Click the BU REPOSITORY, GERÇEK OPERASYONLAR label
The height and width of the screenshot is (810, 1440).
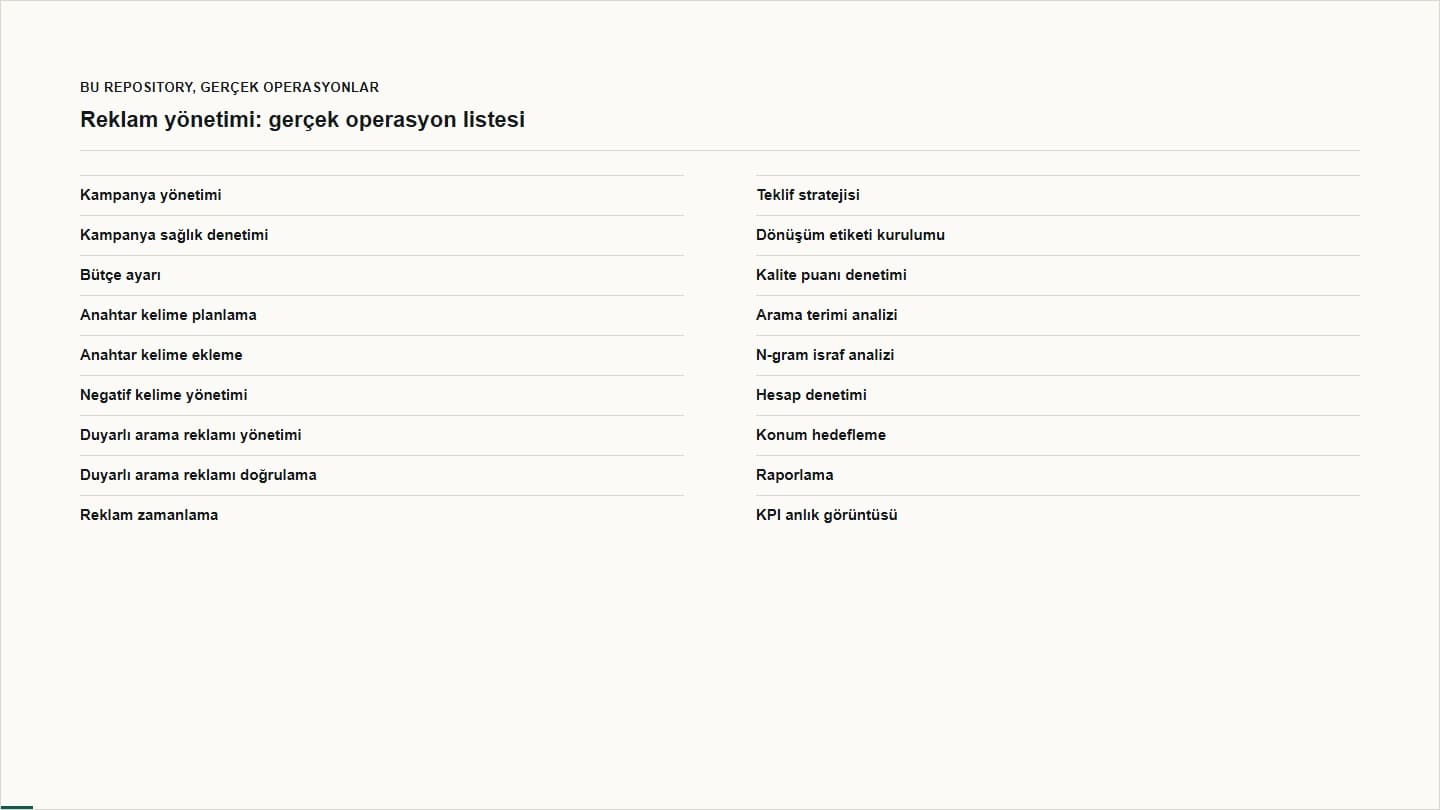pos(229,87)
